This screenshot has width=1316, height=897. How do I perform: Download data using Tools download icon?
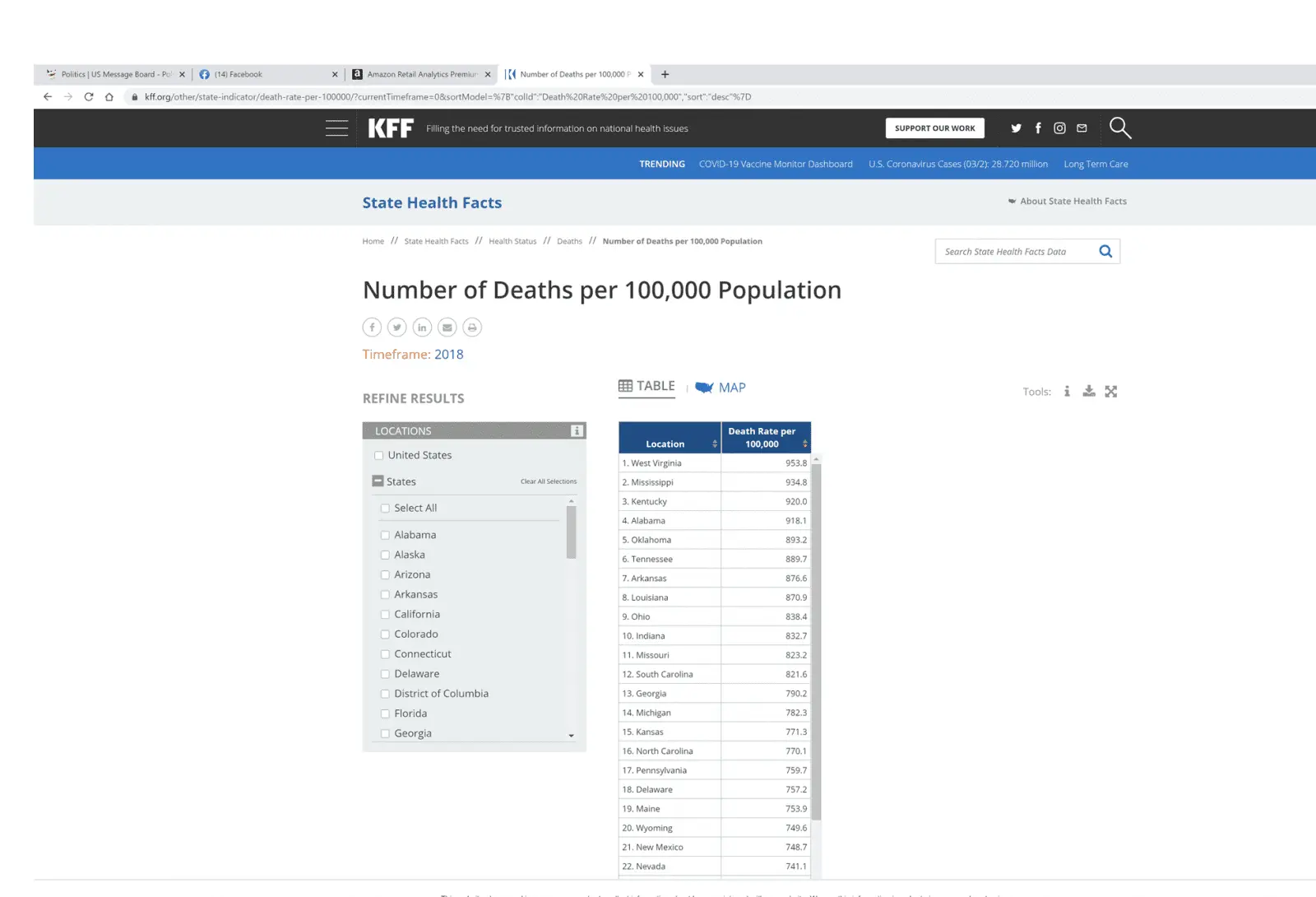1088,392
